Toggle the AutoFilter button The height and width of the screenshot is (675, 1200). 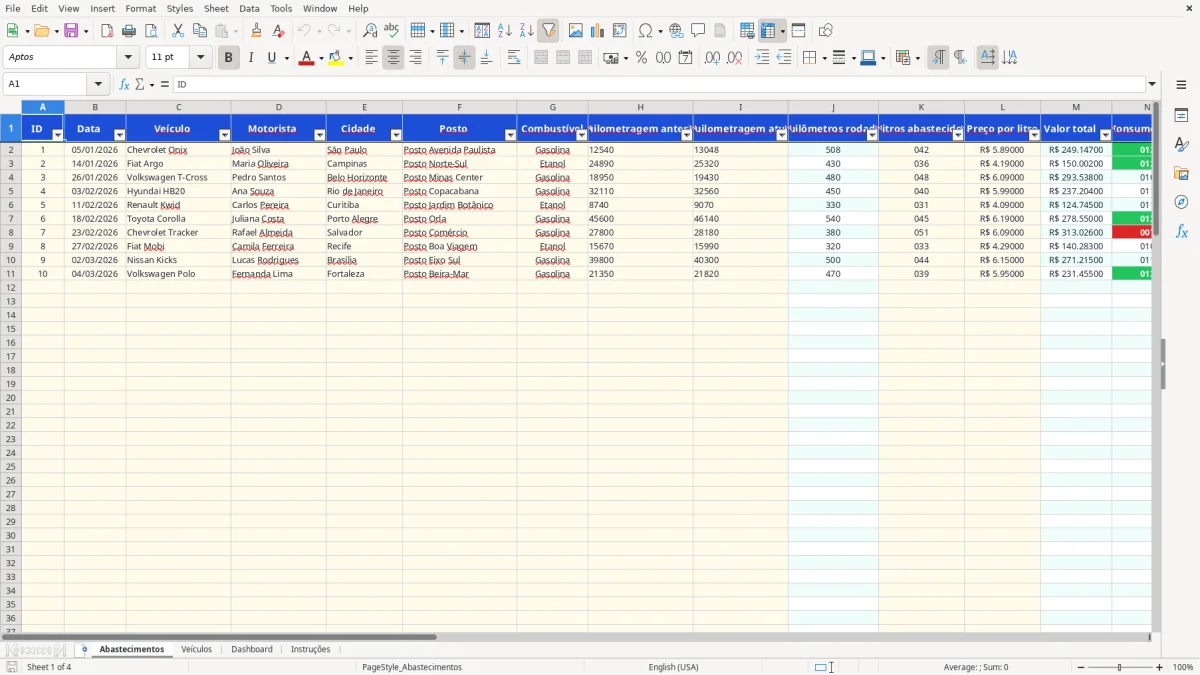(x=548, y=31)
